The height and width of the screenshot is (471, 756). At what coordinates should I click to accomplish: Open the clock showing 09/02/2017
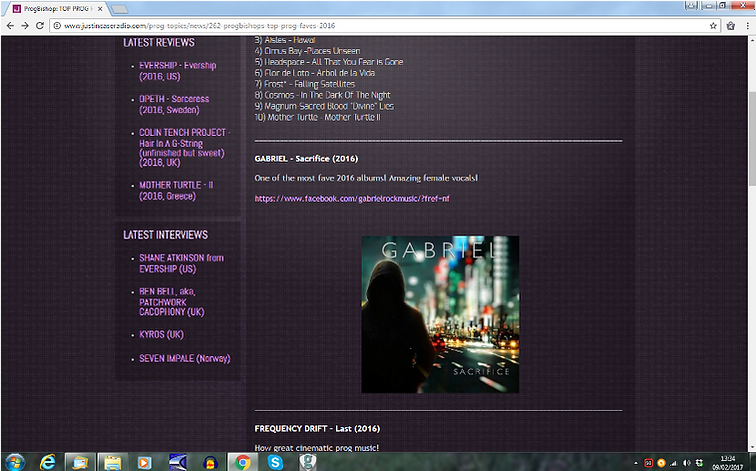coord(728,462)
